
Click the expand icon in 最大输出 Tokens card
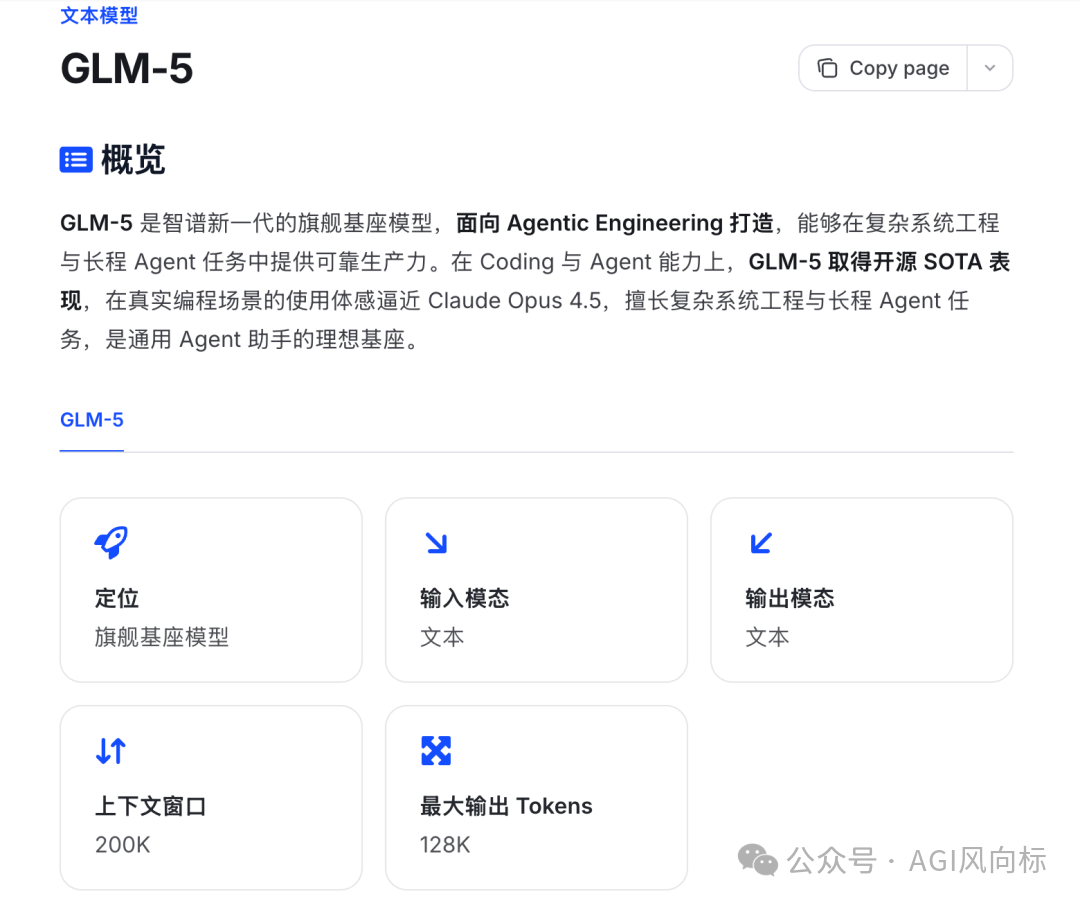pos(436,751)
